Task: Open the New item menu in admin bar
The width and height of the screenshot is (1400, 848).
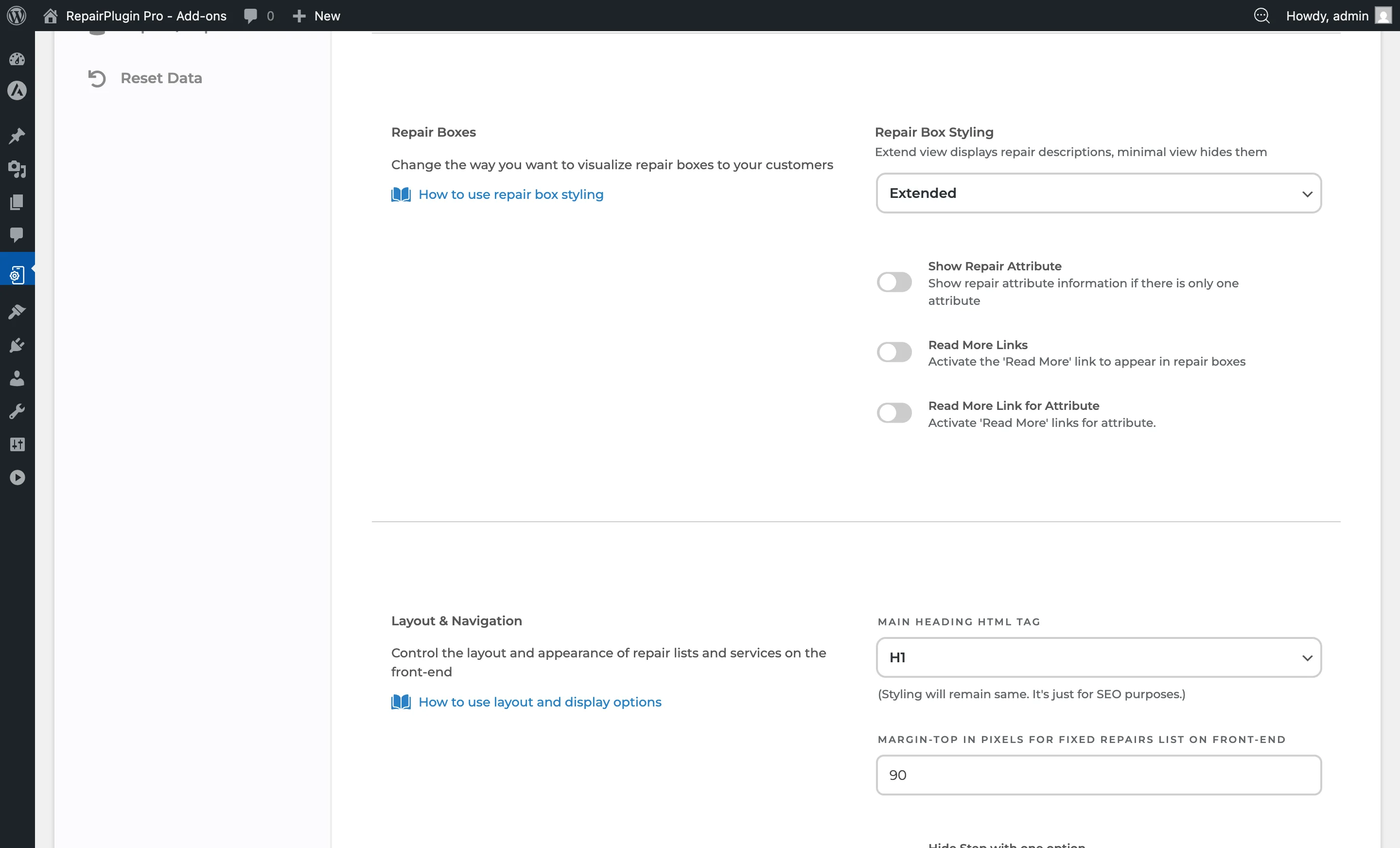Action: point(316,16)
